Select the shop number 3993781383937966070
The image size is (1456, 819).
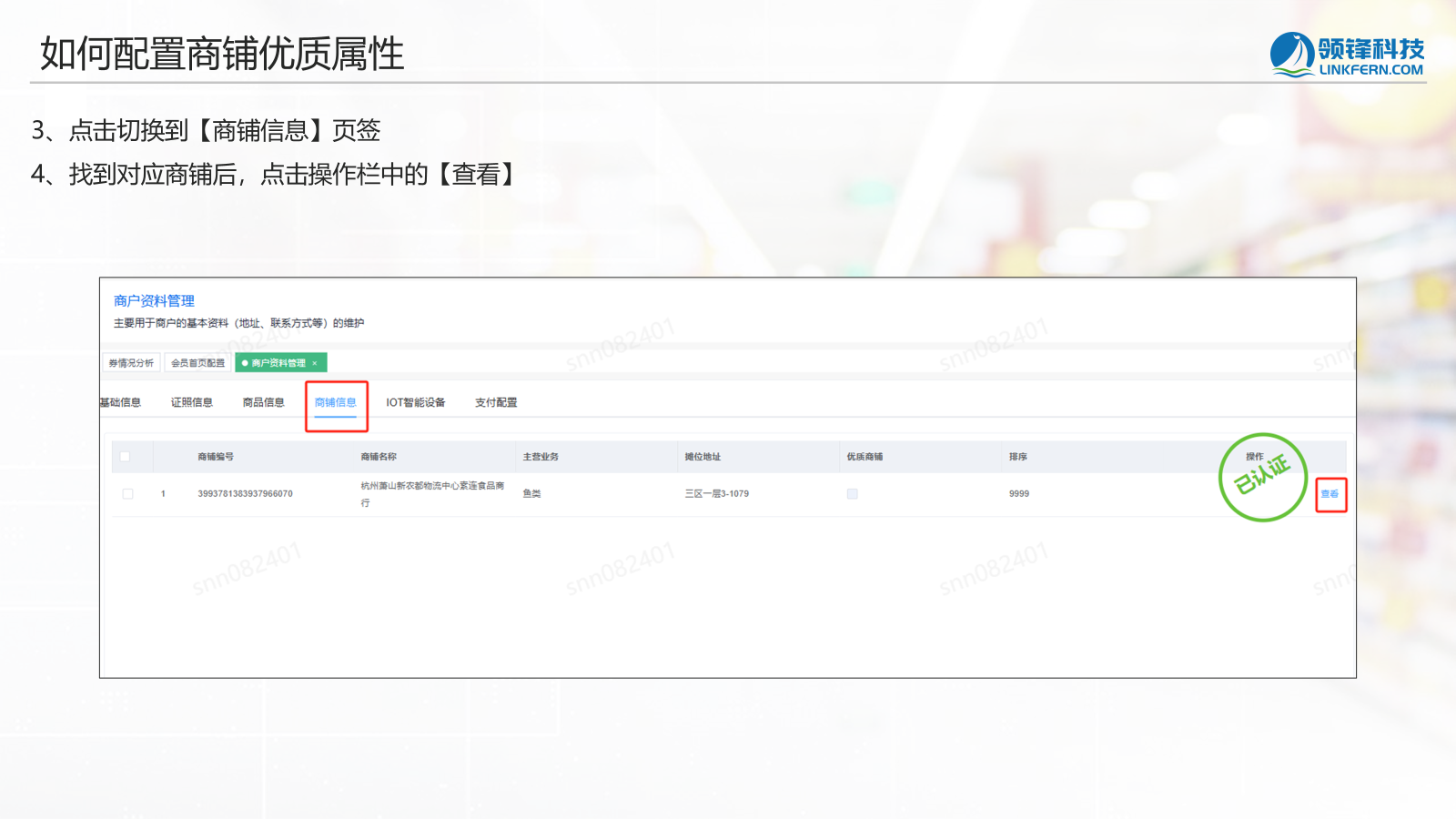coord(246,494)
